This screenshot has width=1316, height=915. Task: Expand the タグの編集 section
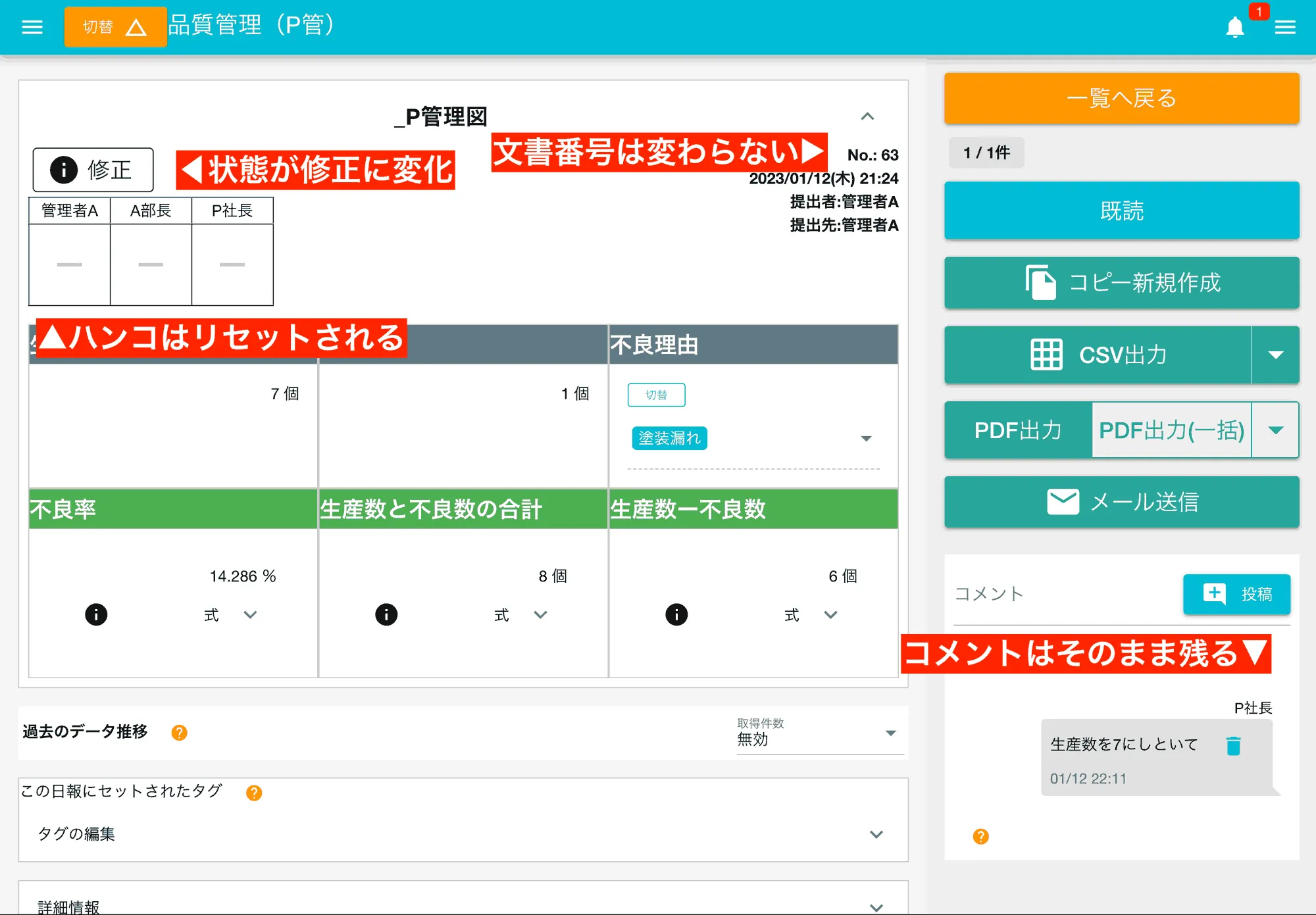[x=876, y=834]
